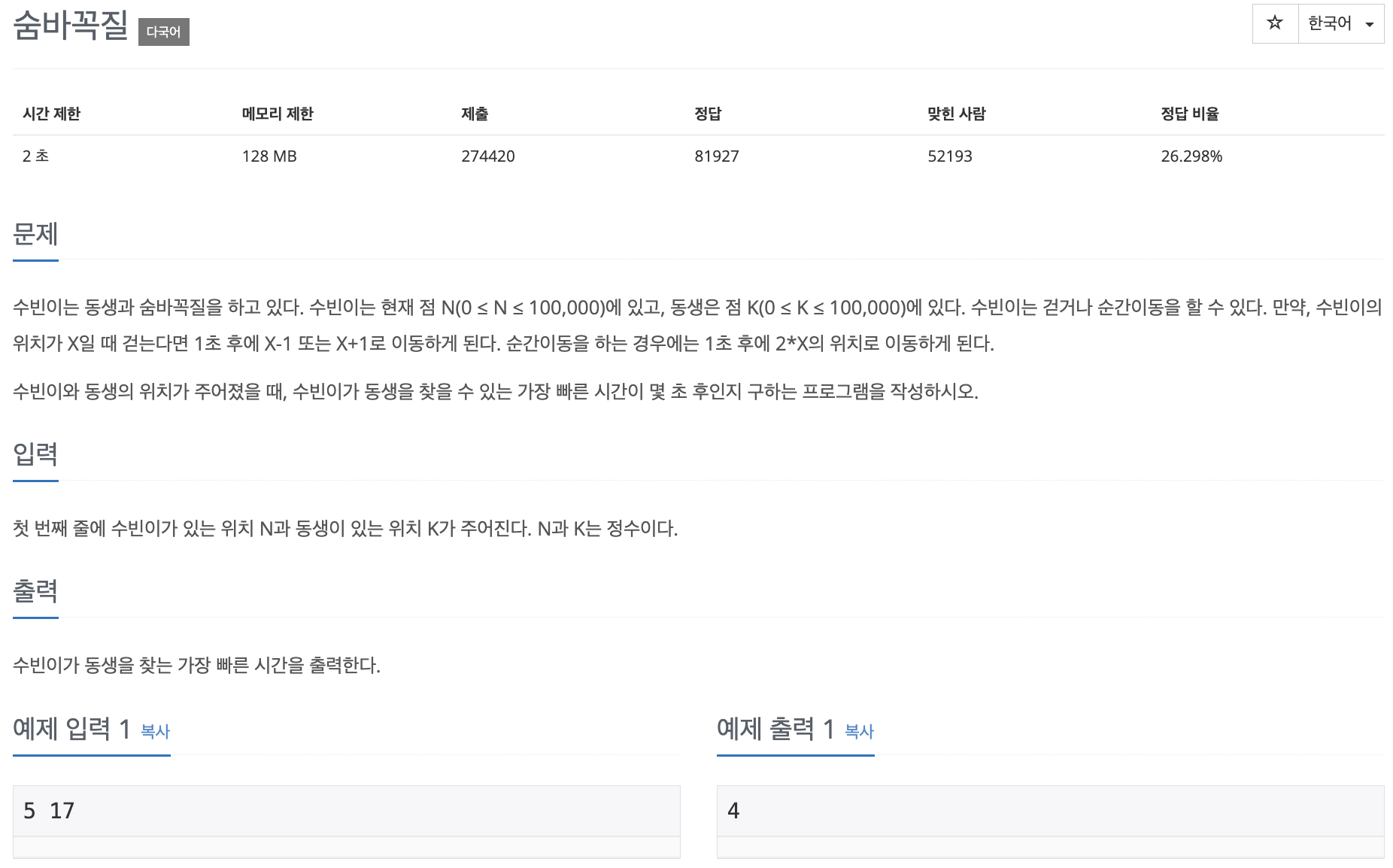Click the 정답 count value 81927
1393x868 pixels.
(717, 156)
